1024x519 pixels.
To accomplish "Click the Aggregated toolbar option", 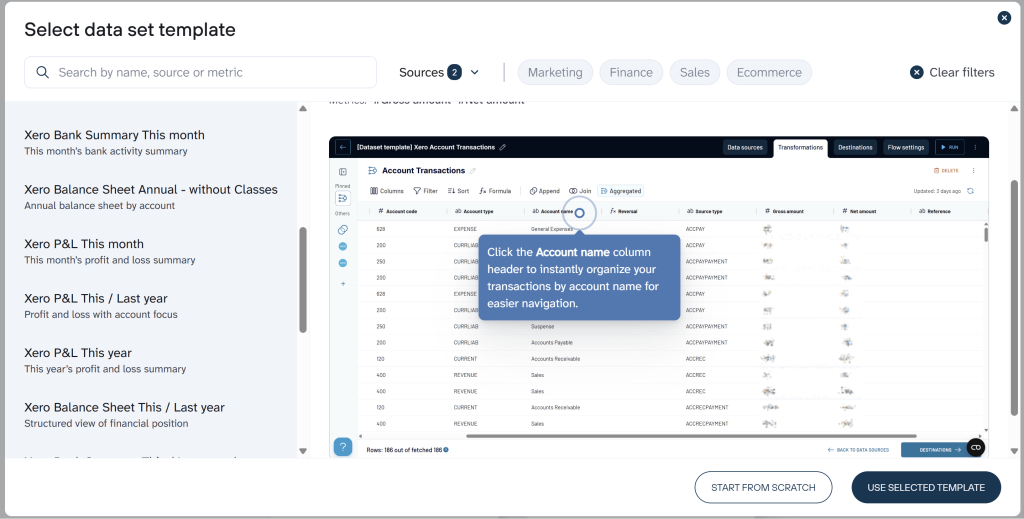I will (620, 191).
